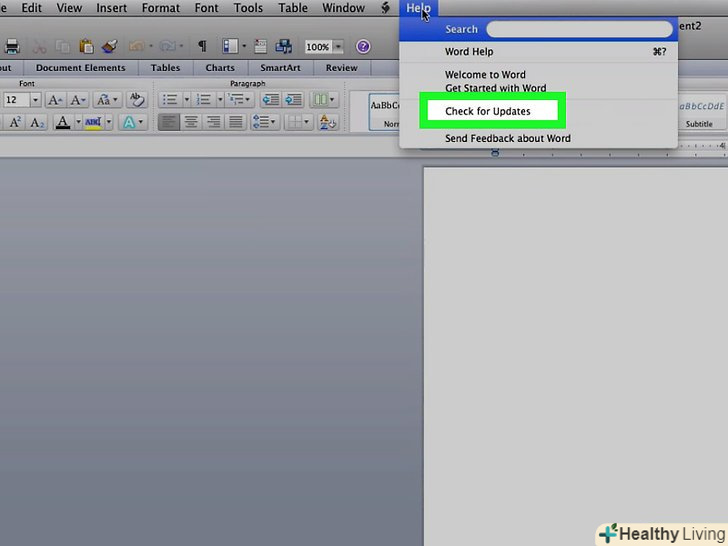The height and width of the screenshot is (546, 728).
Task: Click the zoom 100% field
Action: click(x=318, y=46)
